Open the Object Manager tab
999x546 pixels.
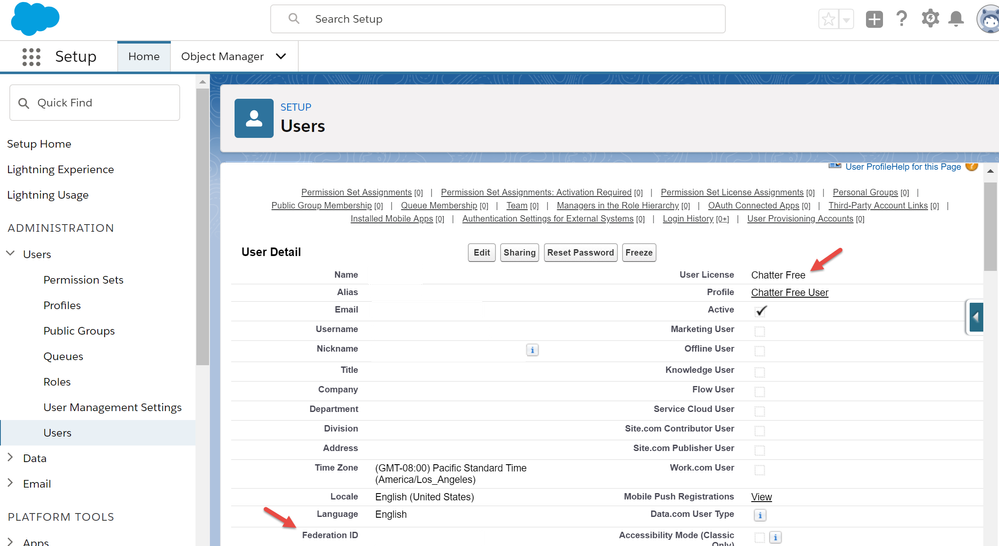(x=222, y=56)
